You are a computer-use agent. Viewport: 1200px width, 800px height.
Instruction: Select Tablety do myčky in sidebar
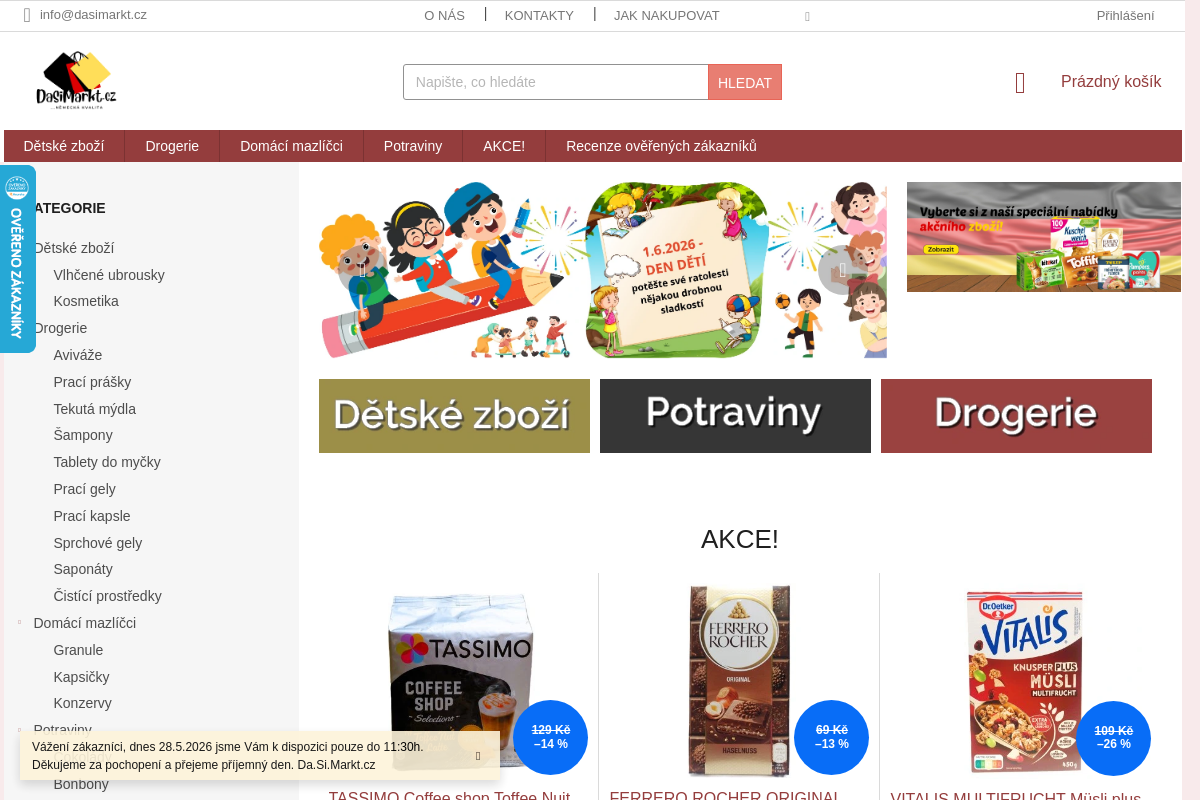[107, 462]
